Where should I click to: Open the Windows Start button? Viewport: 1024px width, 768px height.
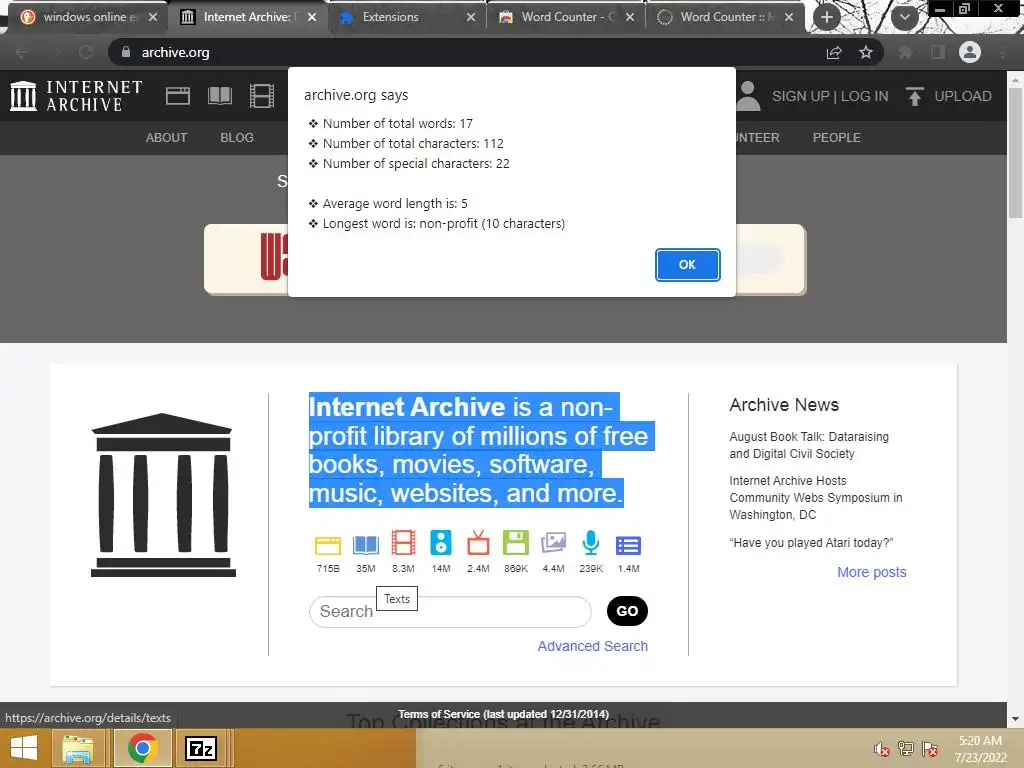pyautogui.click(x=24, y=748)
